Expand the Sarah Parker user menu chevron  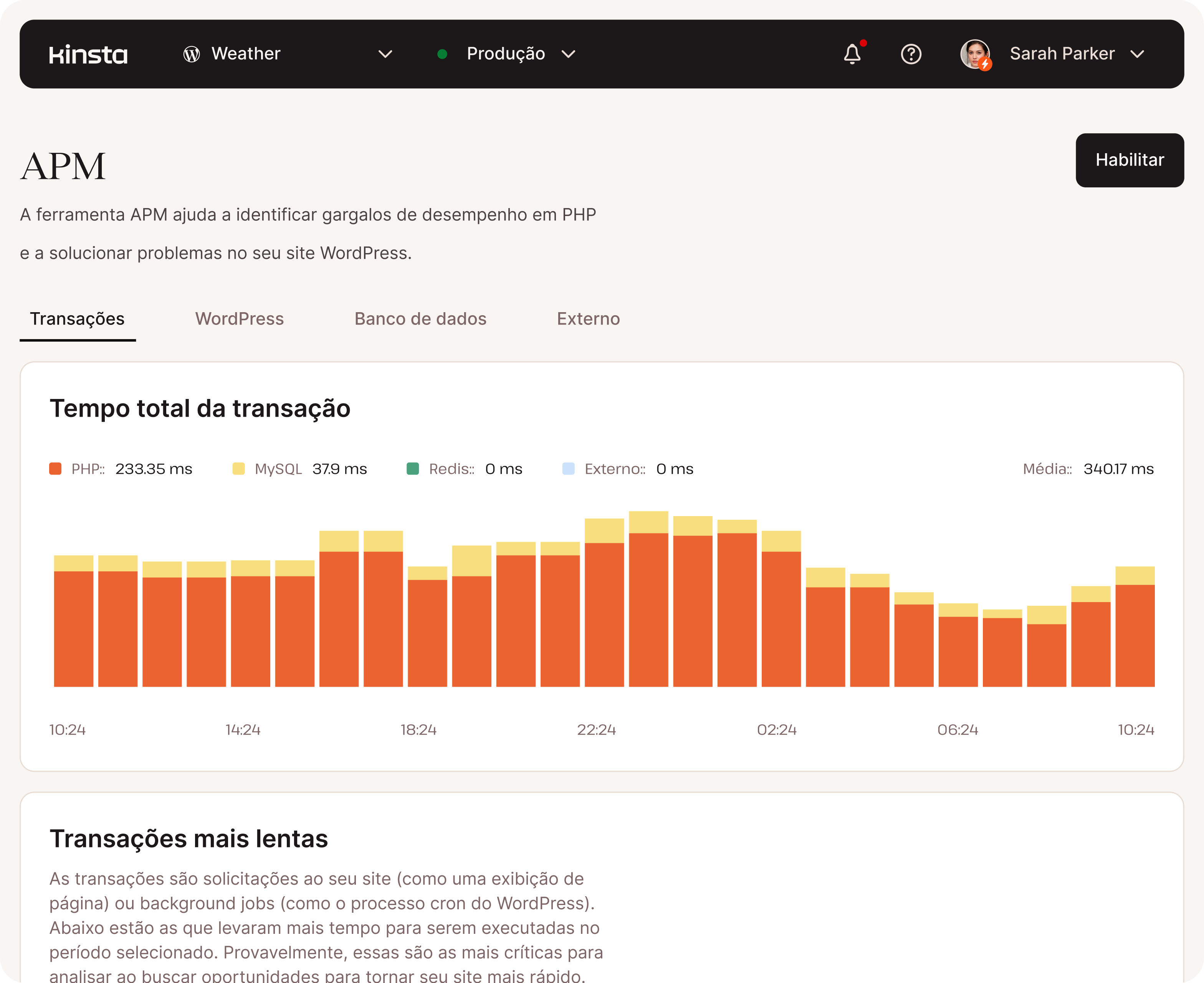pyautogui.click(x=1137, y=55)
